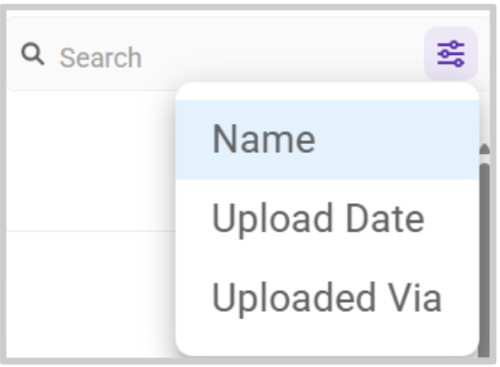The width and height of the screenshot is (500, 367).
Task: Choose Upload Date from the dropdown
Action: click(x=327, y=219)
